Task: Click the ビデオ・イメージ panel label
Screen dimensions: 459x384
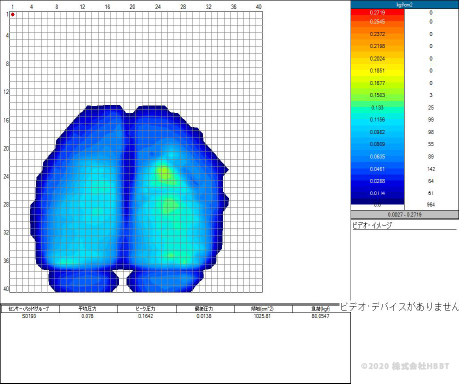Action: click(372, 225)
